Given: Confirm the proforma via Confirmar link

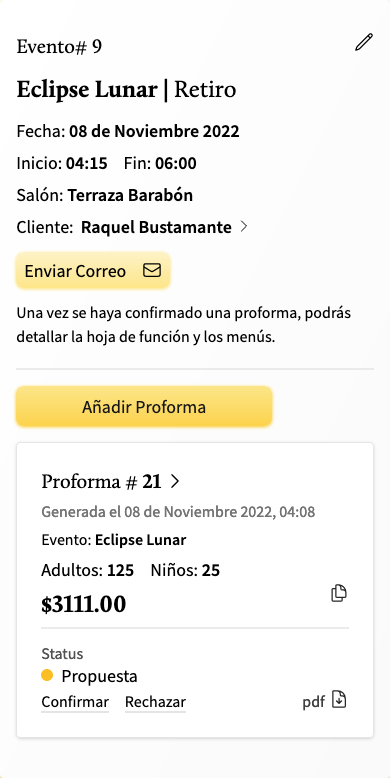Looking at the screenshot, I should (x=75, y=702).
